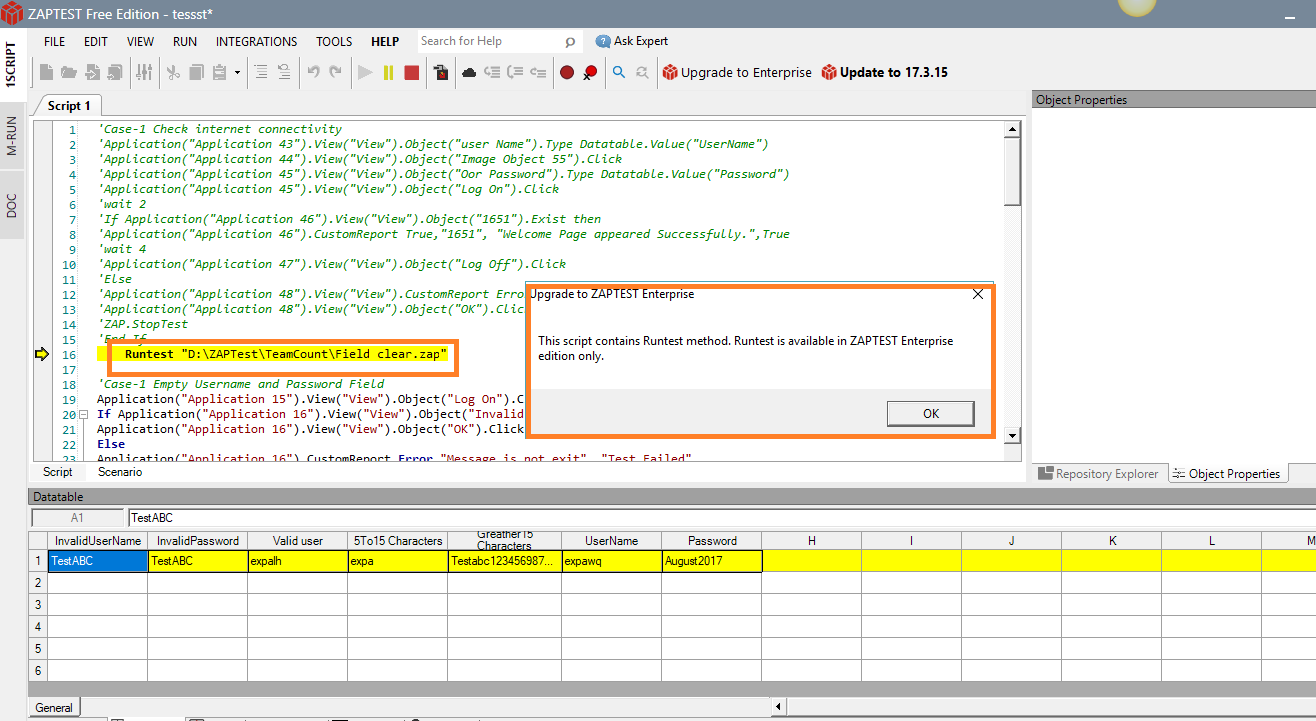1316x721 pixels.
Task: Click the Outdent lines toolbar icon
Action: coord(284,72)
